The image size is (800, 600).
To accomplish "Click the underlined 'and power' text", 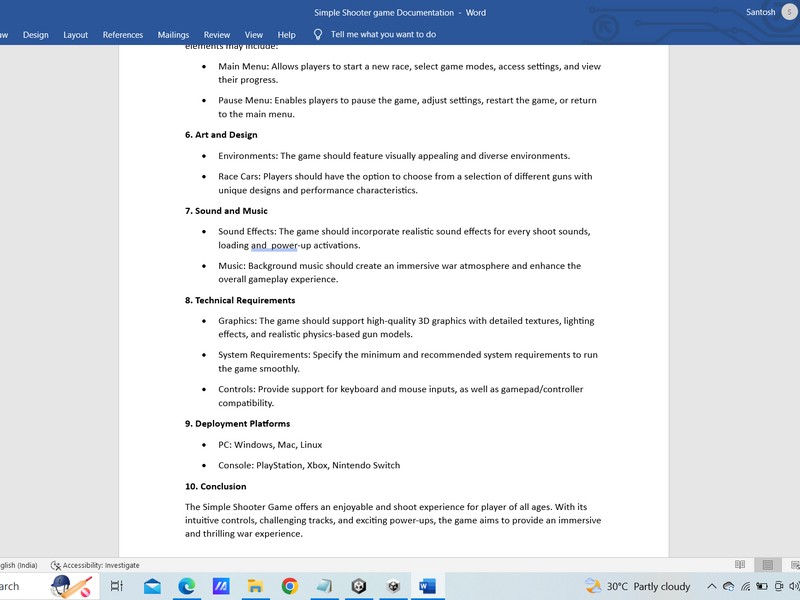I will coord(274,245).
